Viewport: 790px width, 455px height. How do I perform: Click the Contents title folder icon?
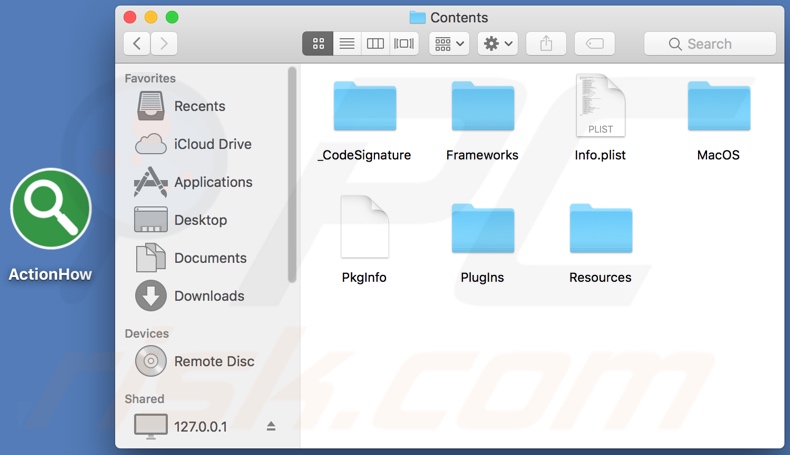pos(417,18)
